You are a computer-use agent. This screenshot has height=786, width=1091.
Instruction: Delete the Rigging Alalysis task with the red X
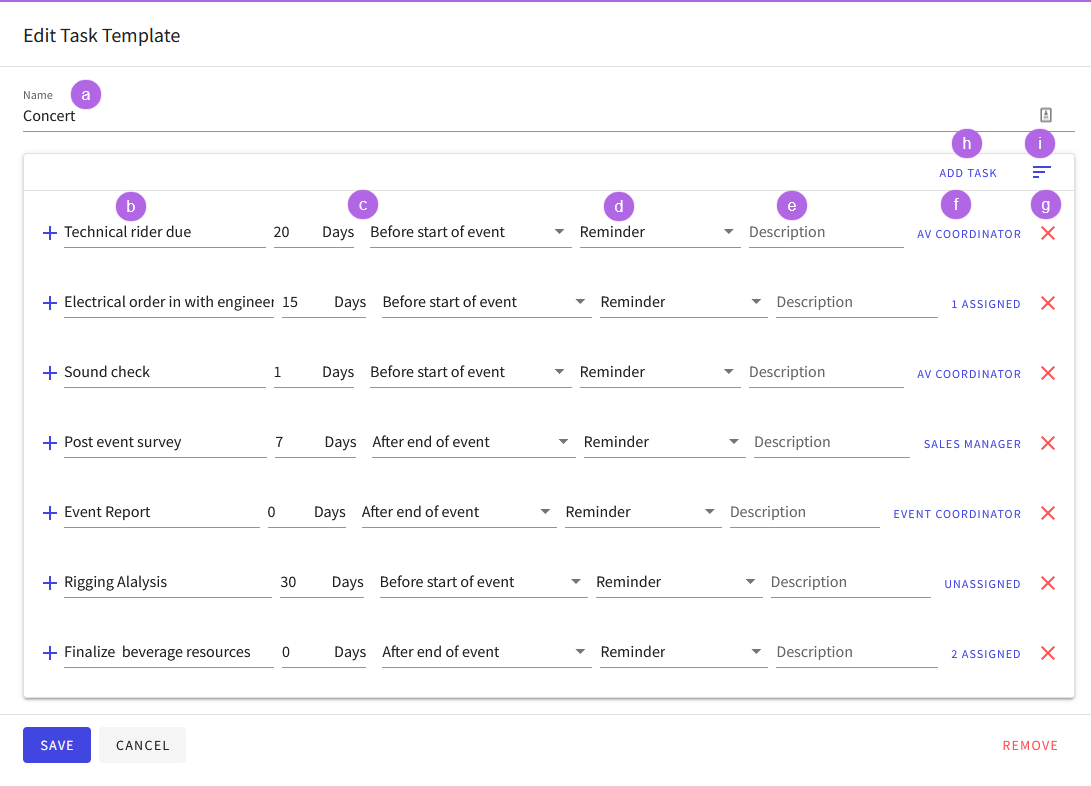click(1047, 583)
